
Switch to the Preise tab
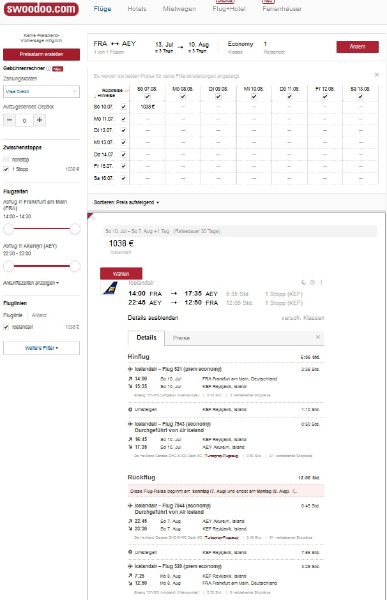(181, 338)
